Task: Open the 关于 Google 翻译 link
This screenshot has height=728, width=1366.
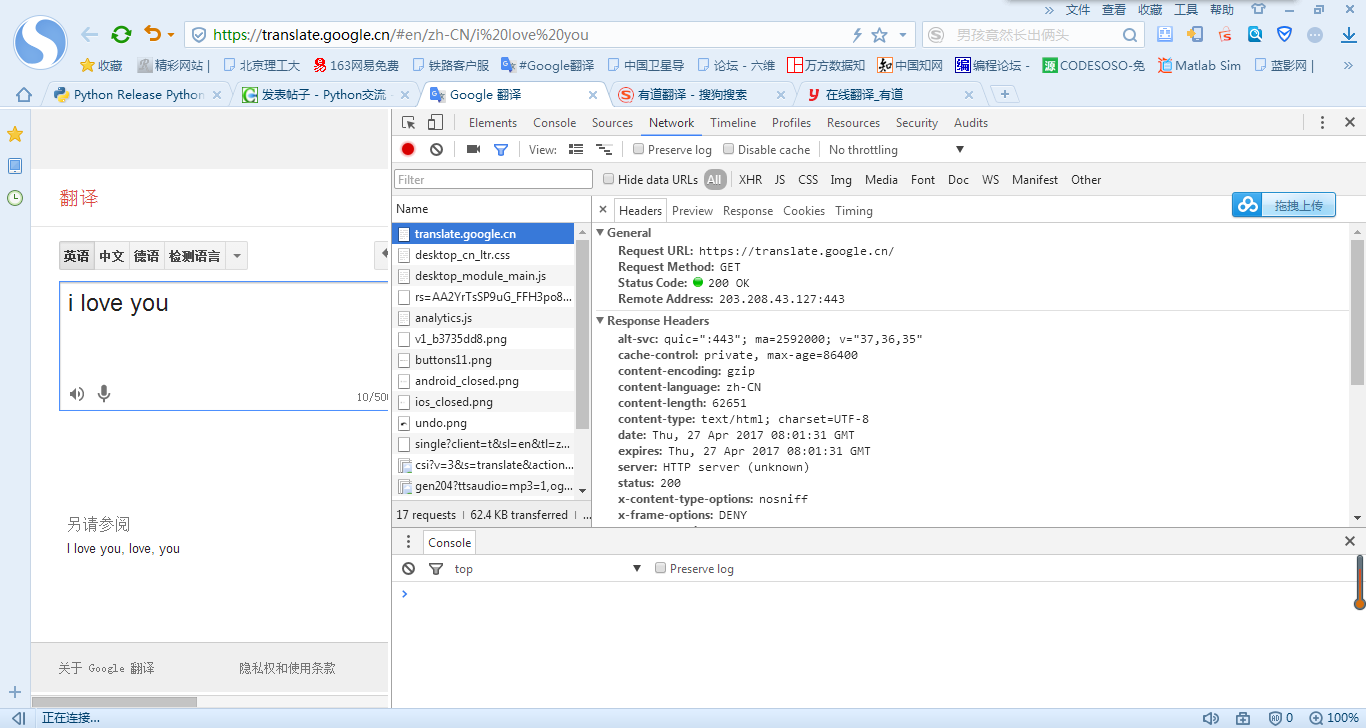Action: pyautogui.click(x=106, y=668)
